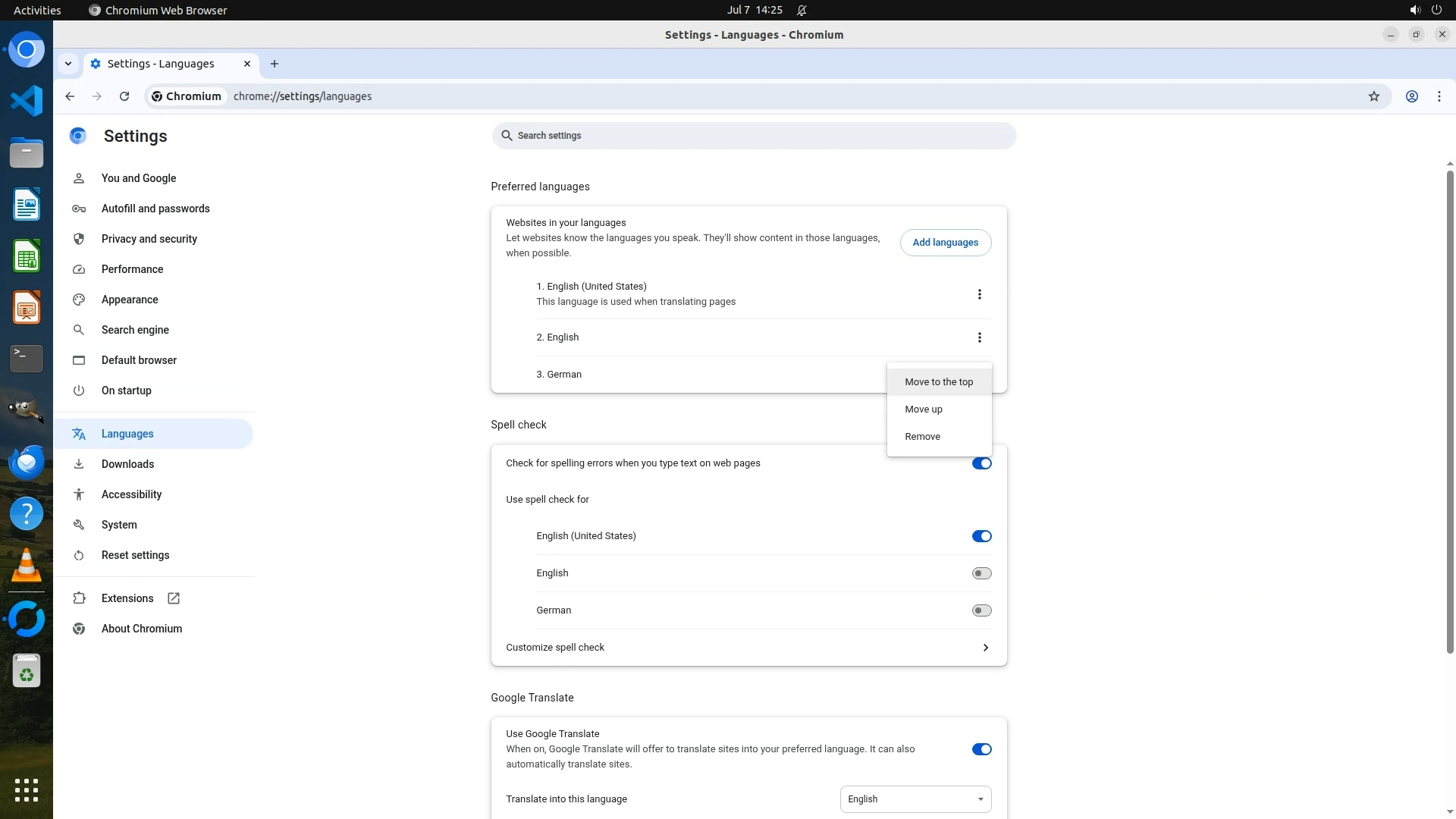Image resolution: width=1456 pixels, height=819 pixels.
Task: Open new tab with plus icon
Action: pyautogui.click(x=275, y=64)
